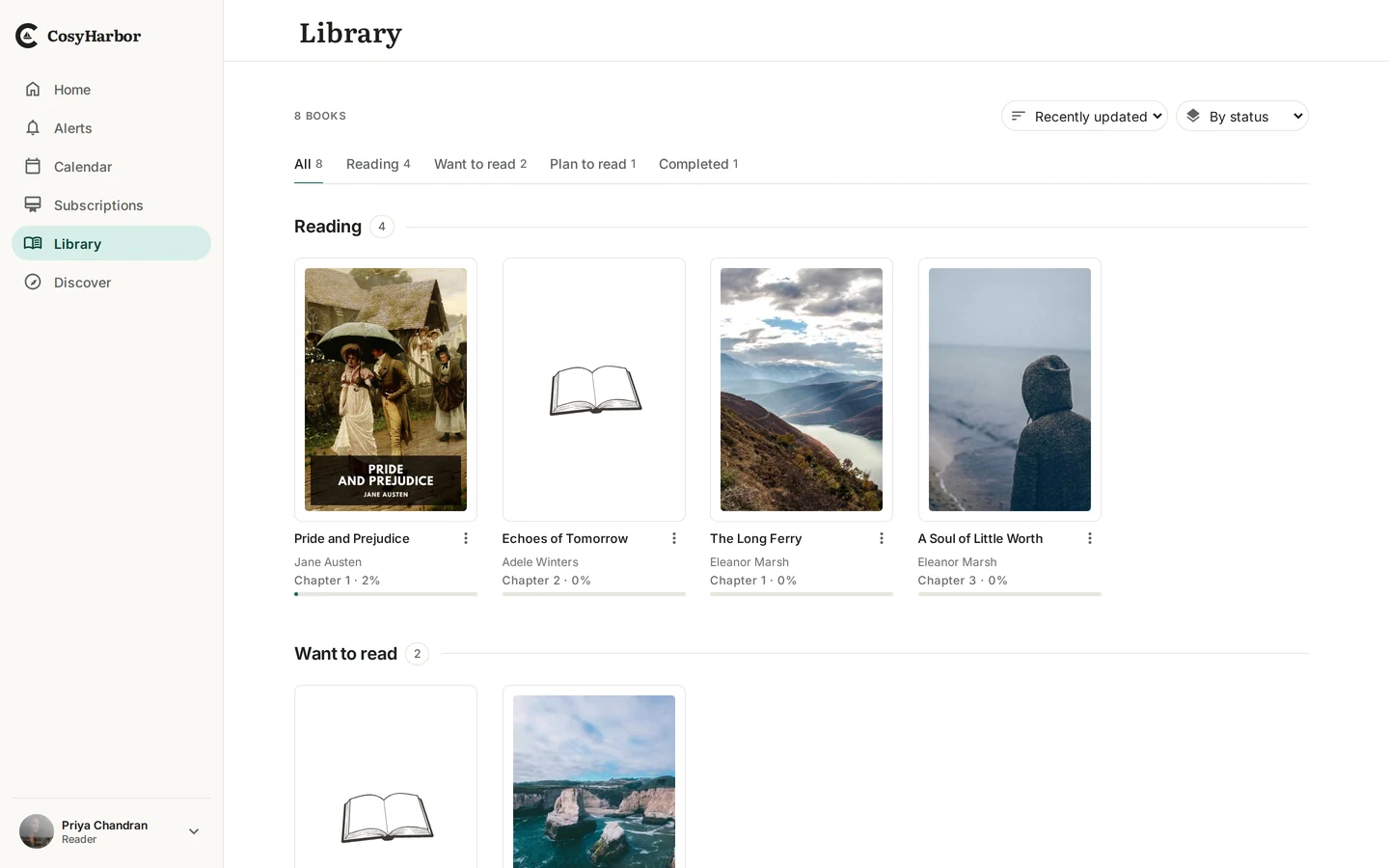Click the Echoes of Tomorrow title text
This screenshot has height=868, width=1389.
(x=565, y=538)
